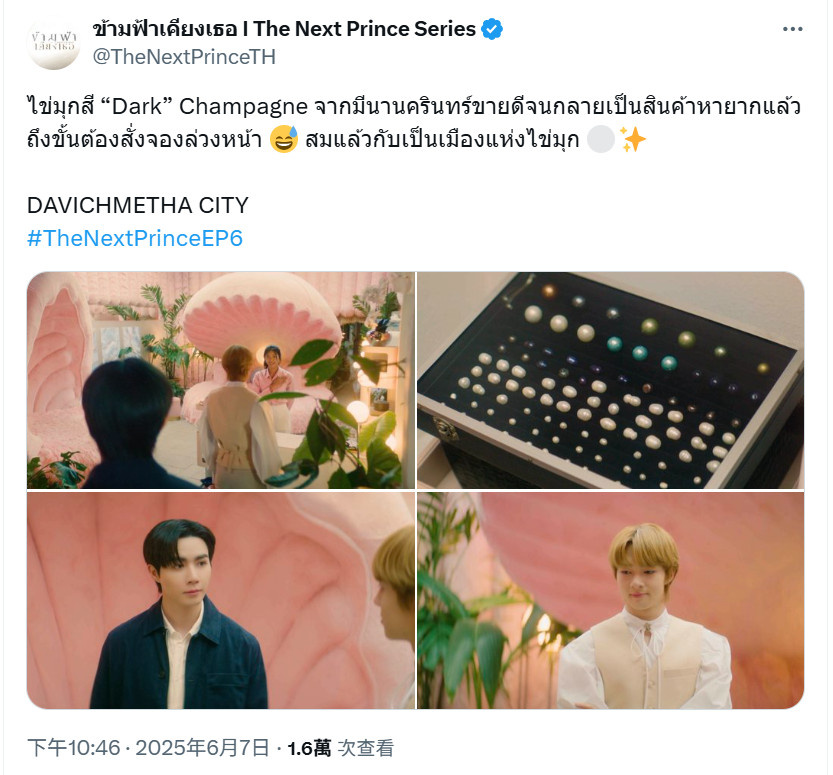Viewport: 833px width, 775px height.
Task: Click The Next Prince Series profile avatar
Action: pyautogui.click(x=53, y=44)
